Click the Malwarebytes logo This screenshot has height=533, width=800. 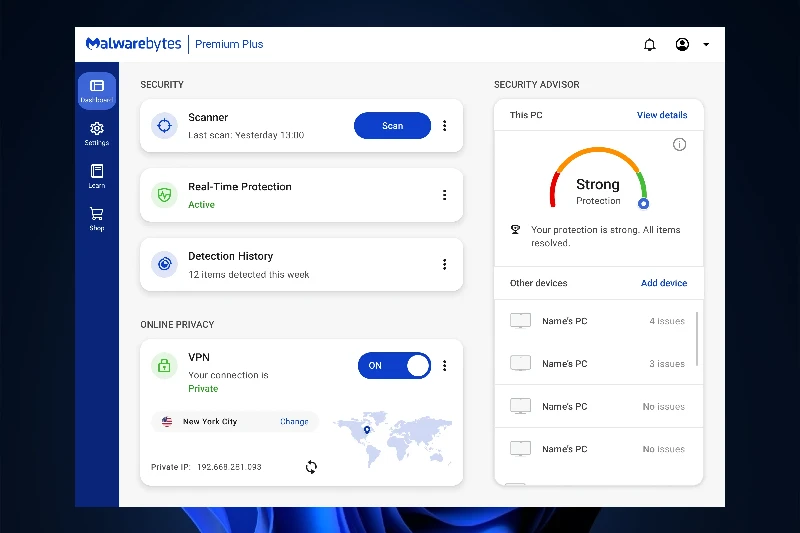(x=133, y=44)
